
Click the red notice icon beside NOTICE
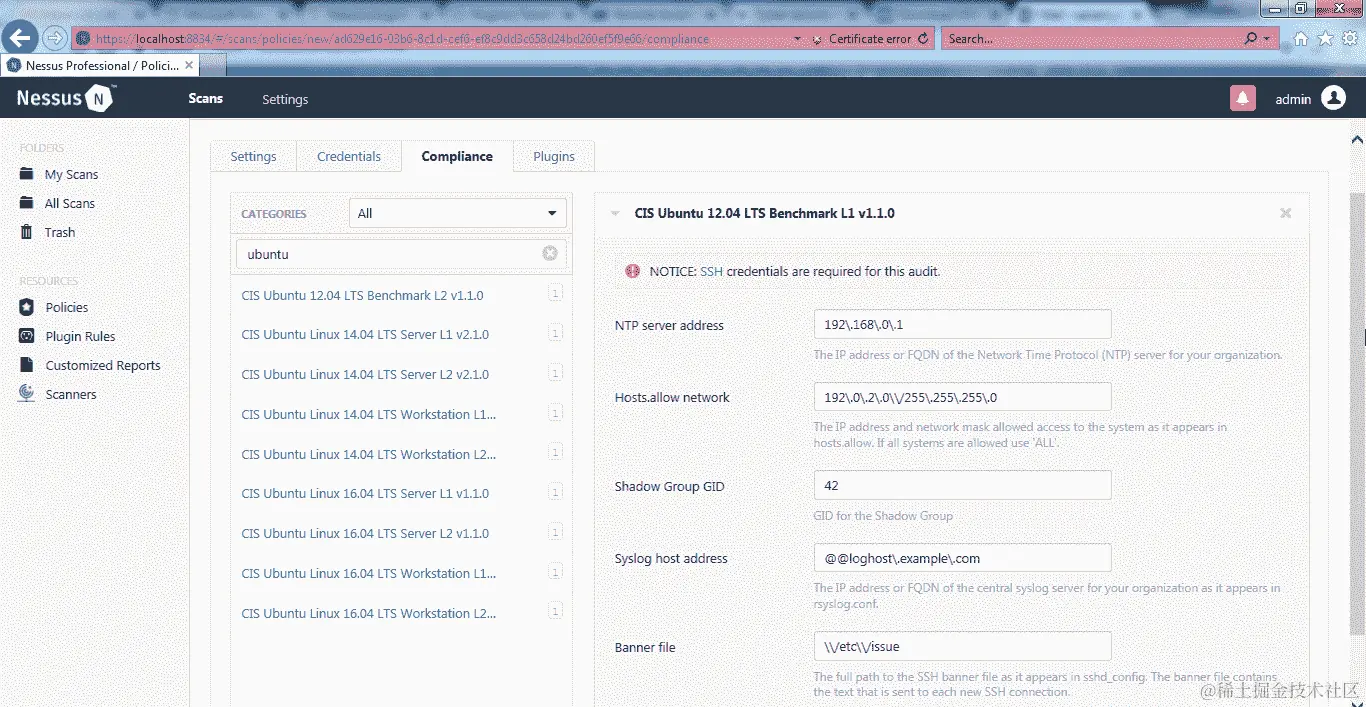tap(632, 271)
